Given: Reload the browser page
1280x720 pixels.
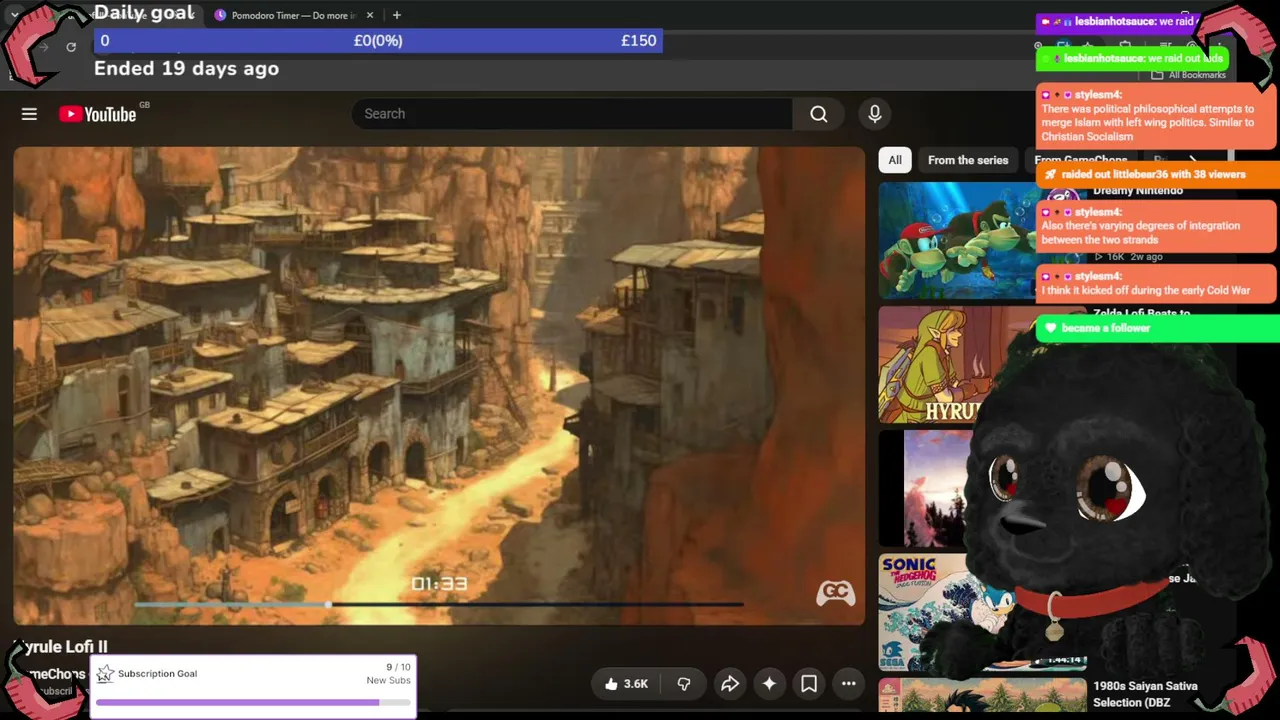Looking at the screenshot, I should coord(71,47).
